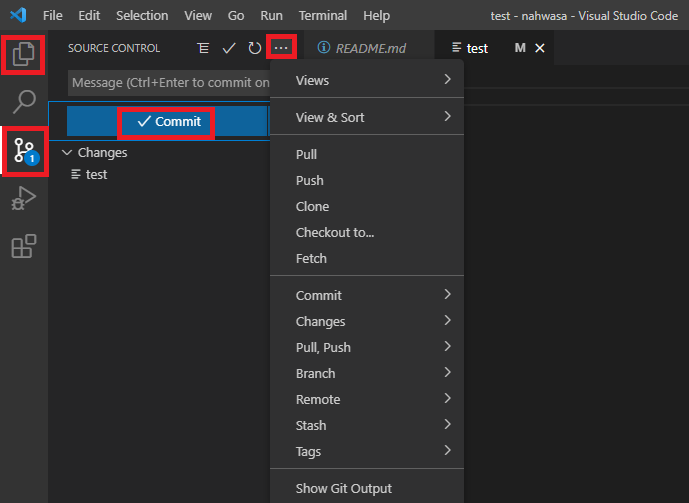
Task: Click the SOURCE CONTROL panel title
Action: (x=114, y=48)
